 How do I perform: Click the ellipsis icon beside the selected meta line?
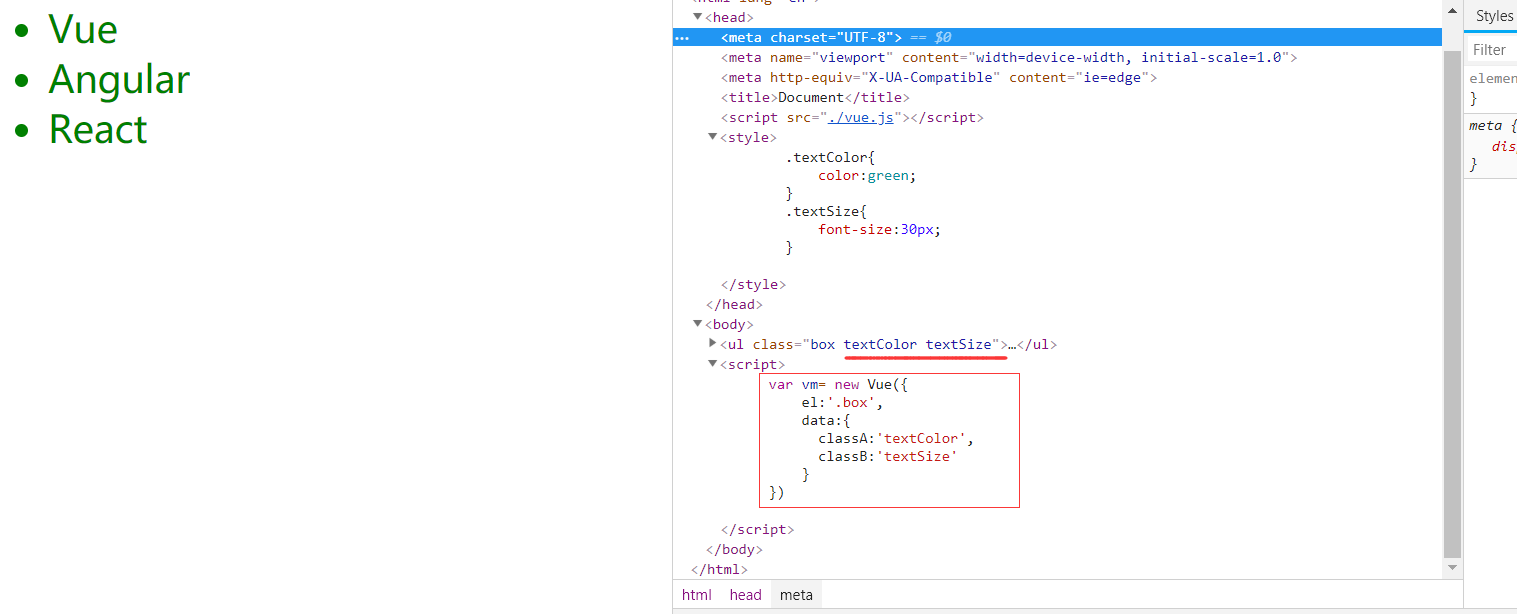point(682,38)
